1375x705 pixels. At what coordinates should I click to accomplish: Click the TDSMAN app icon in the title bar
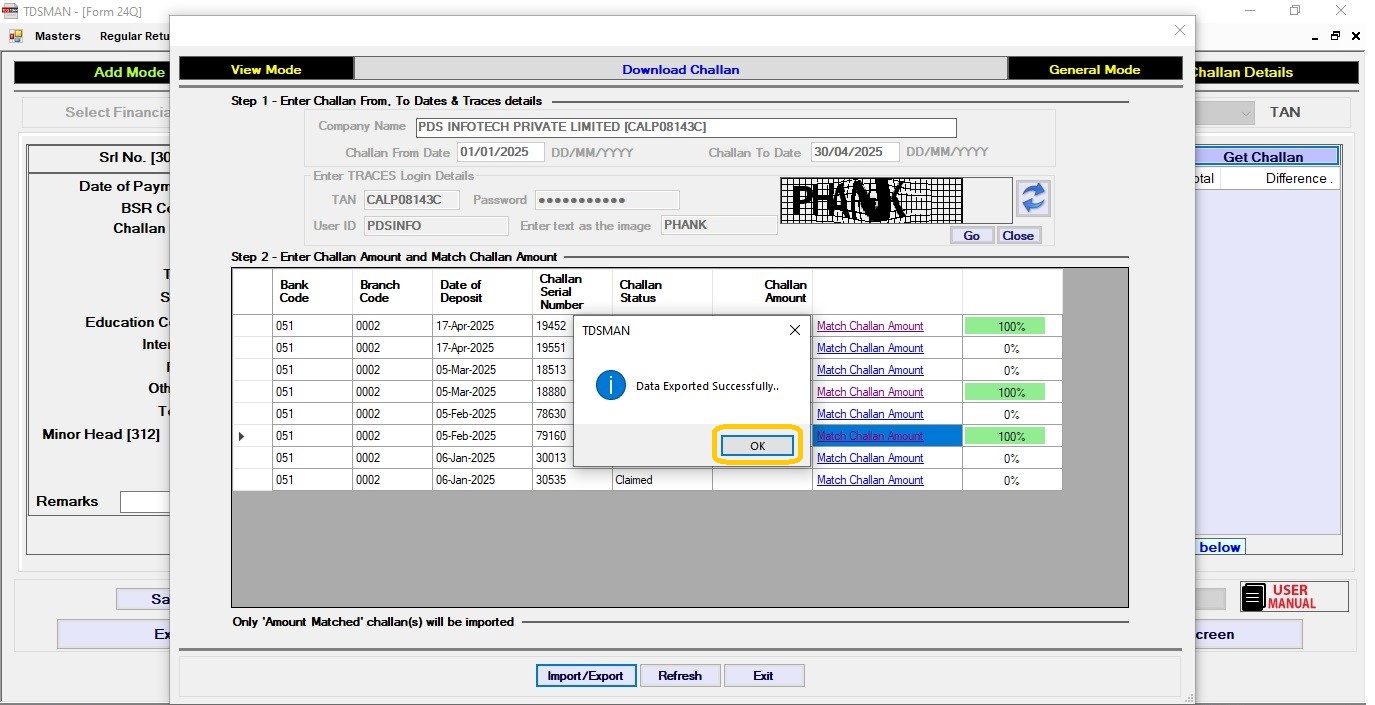point(10,11)
